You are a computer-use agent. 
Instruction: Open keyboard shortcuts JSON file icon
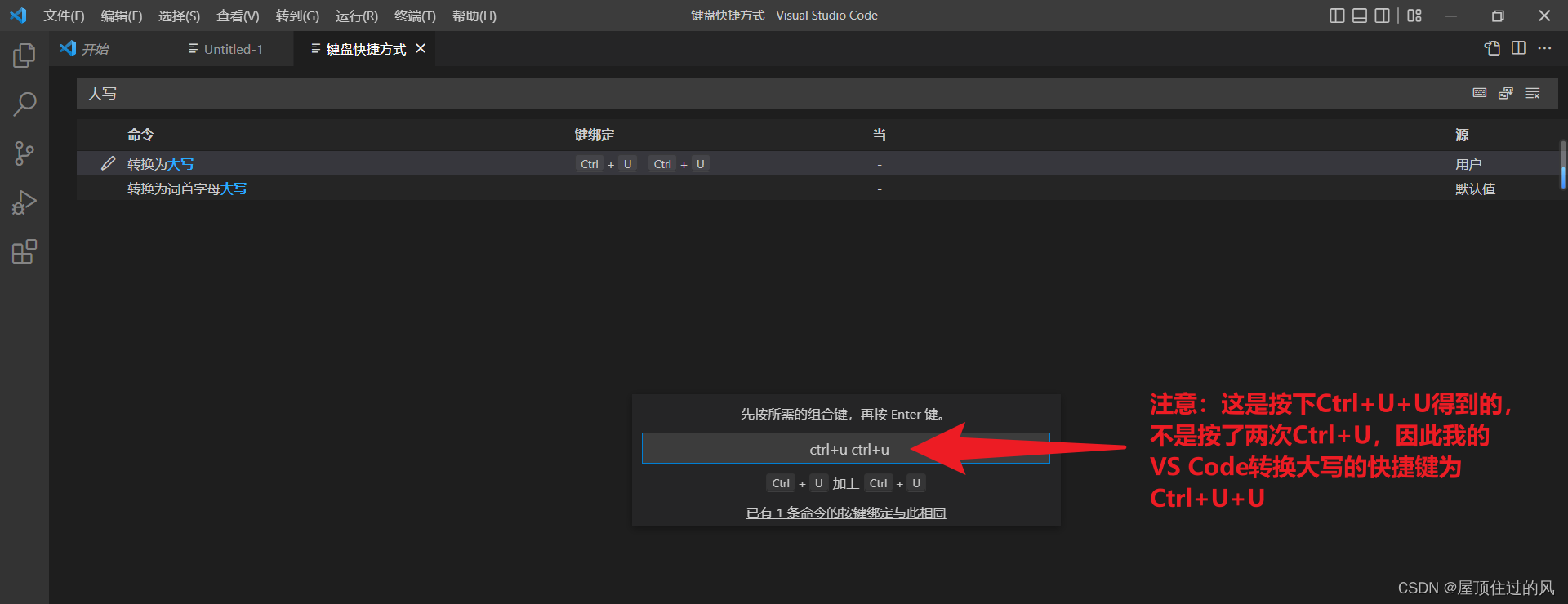pos(1492,48)
